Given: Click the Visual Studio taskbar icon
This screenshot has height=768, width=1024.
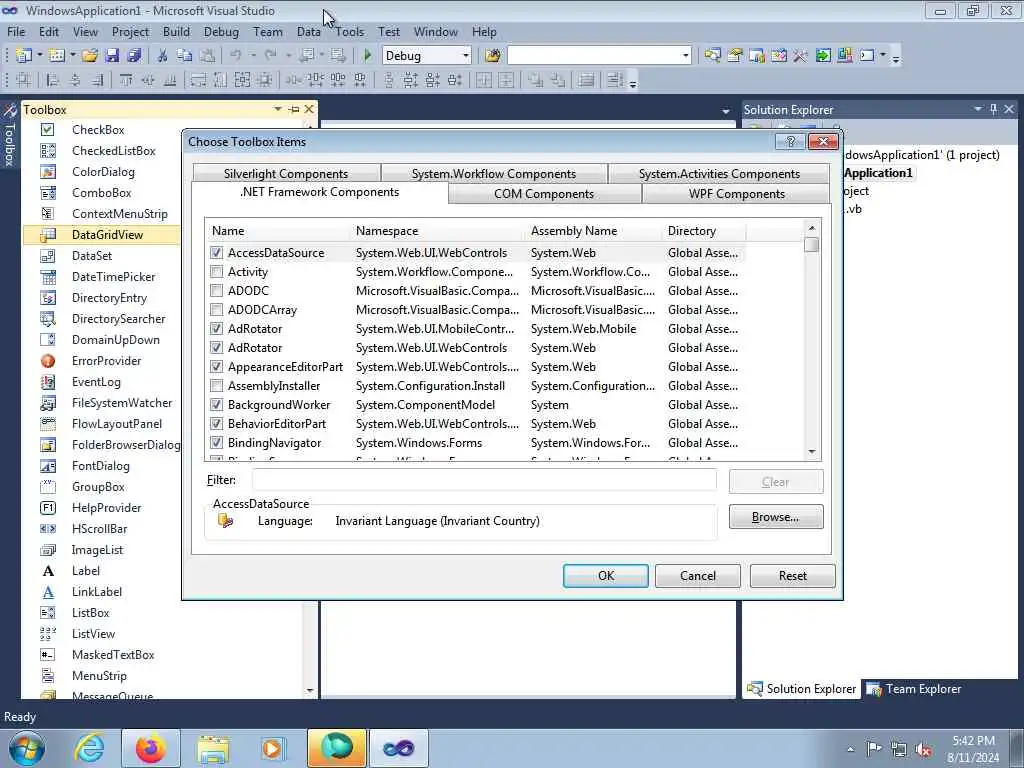Looking at the screenshot, I should (x=398, y=748).
